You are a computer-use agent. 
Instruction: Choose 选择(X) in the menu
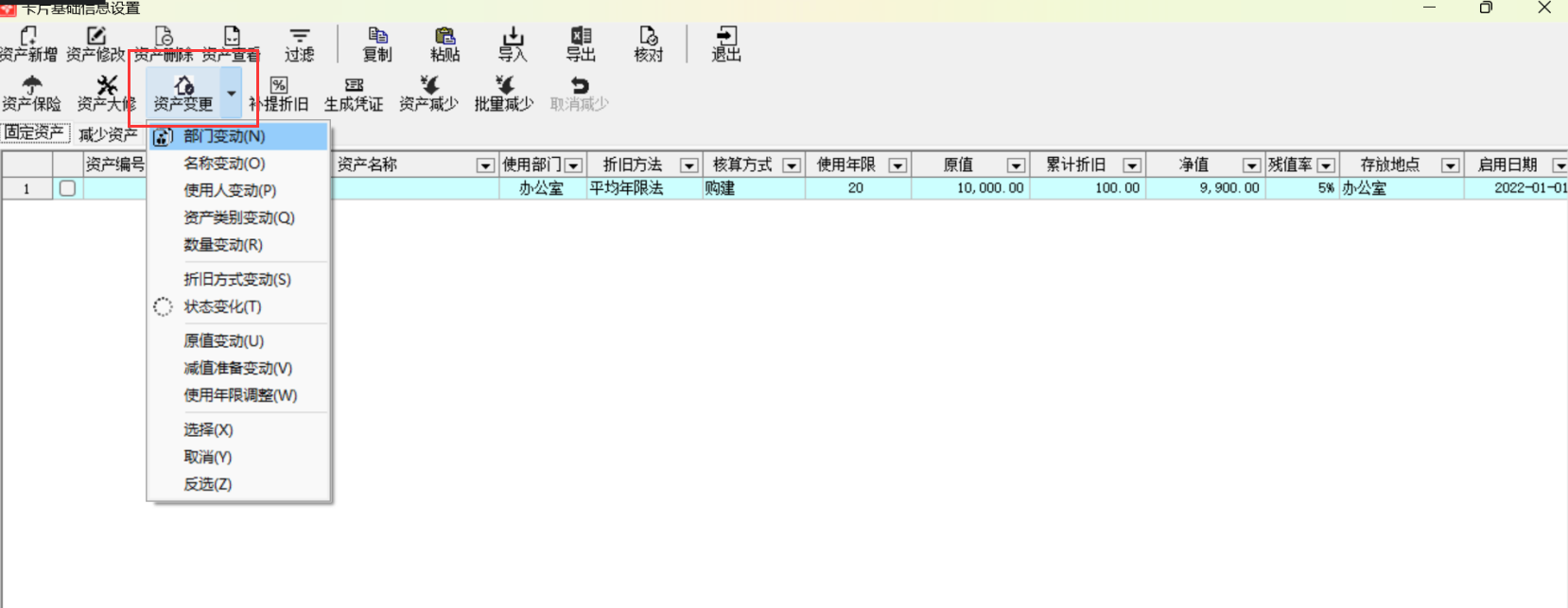(238, 429)
